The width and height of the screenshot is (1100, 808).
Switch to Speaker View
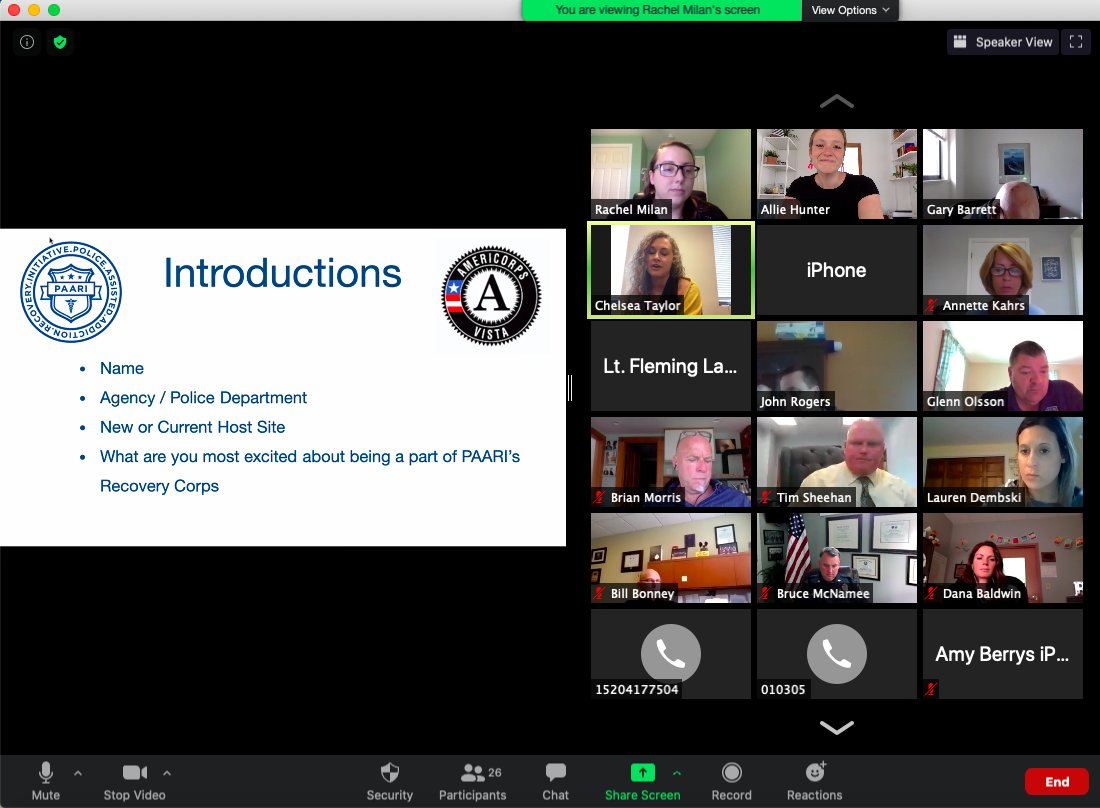(x=1002, y=42)
